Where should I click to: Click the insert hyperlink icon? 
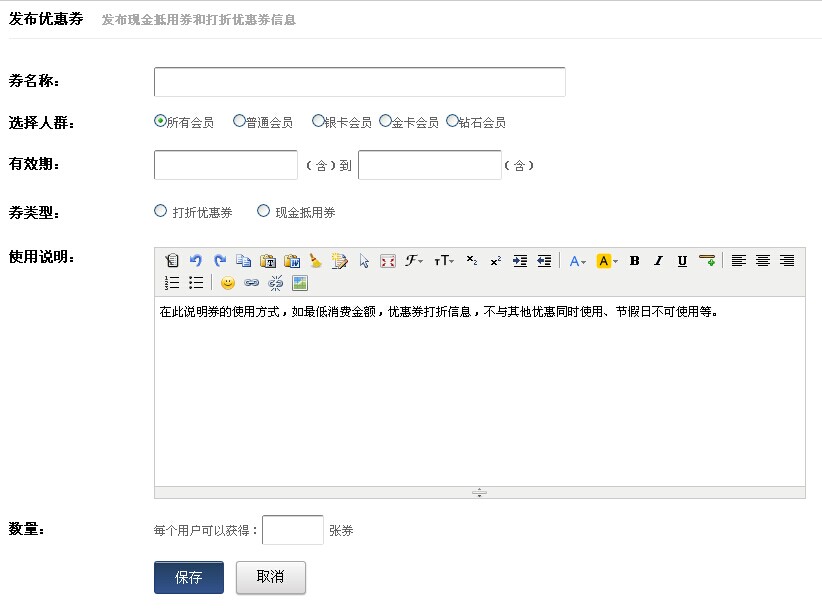(x=251, y=283)
